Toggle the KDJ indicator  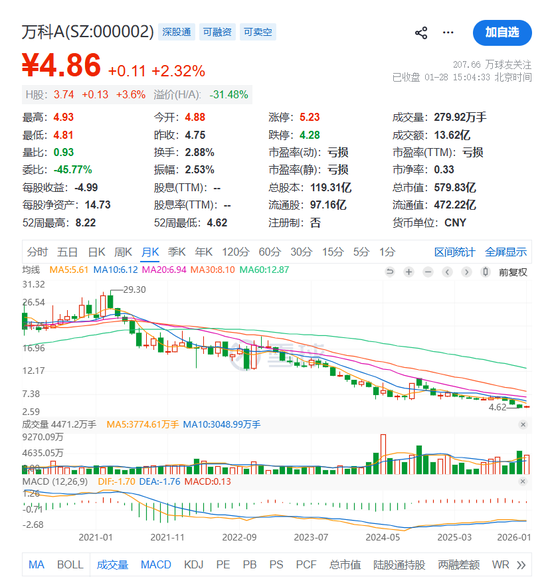[x=193, y=564]
